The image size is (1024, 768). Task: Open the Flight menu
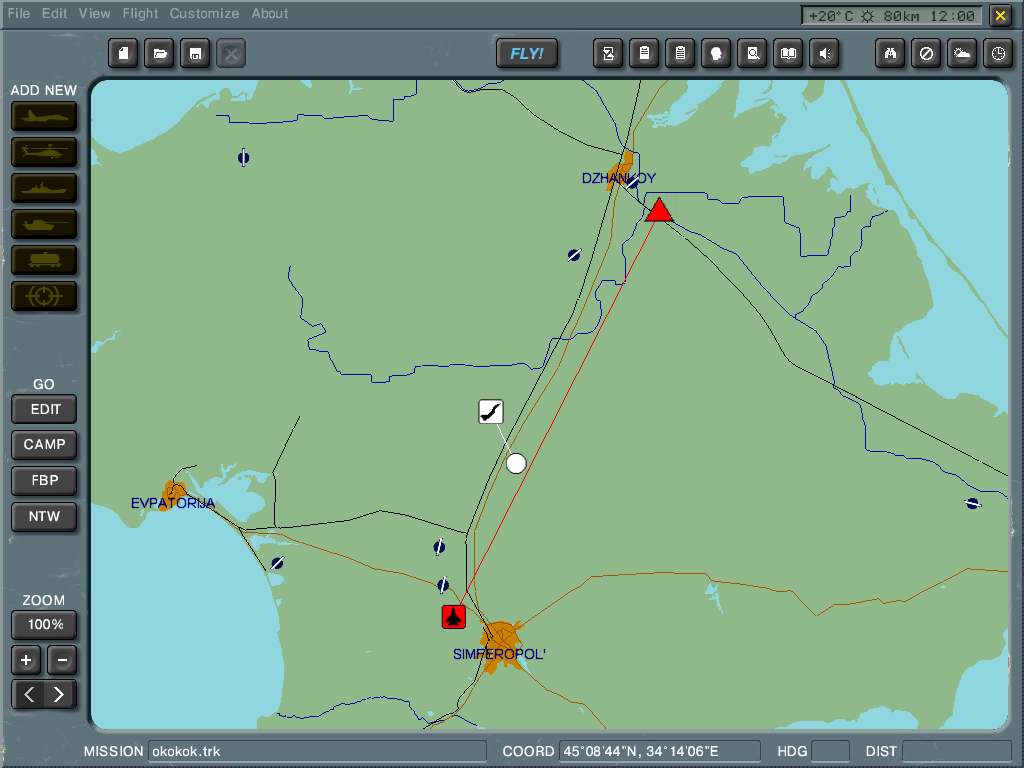pos(139,13)
